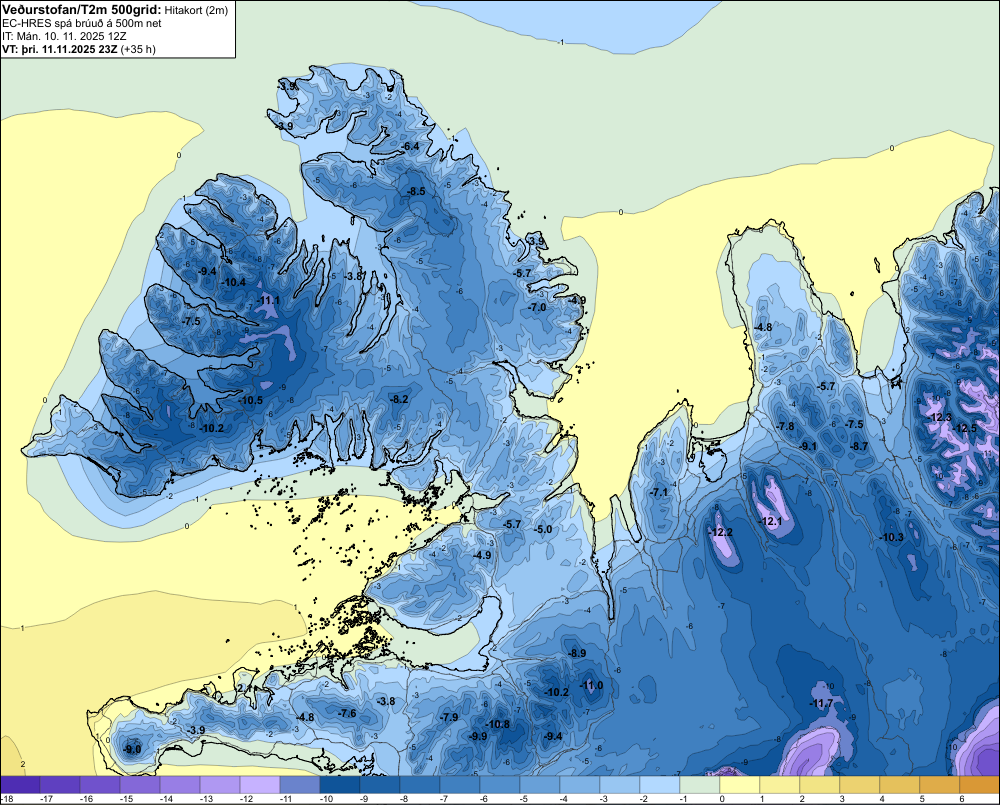The width and height of the screenshot is (1000, 805).
Task: Select the -10.3 temperature label
Action: [892, 537]
